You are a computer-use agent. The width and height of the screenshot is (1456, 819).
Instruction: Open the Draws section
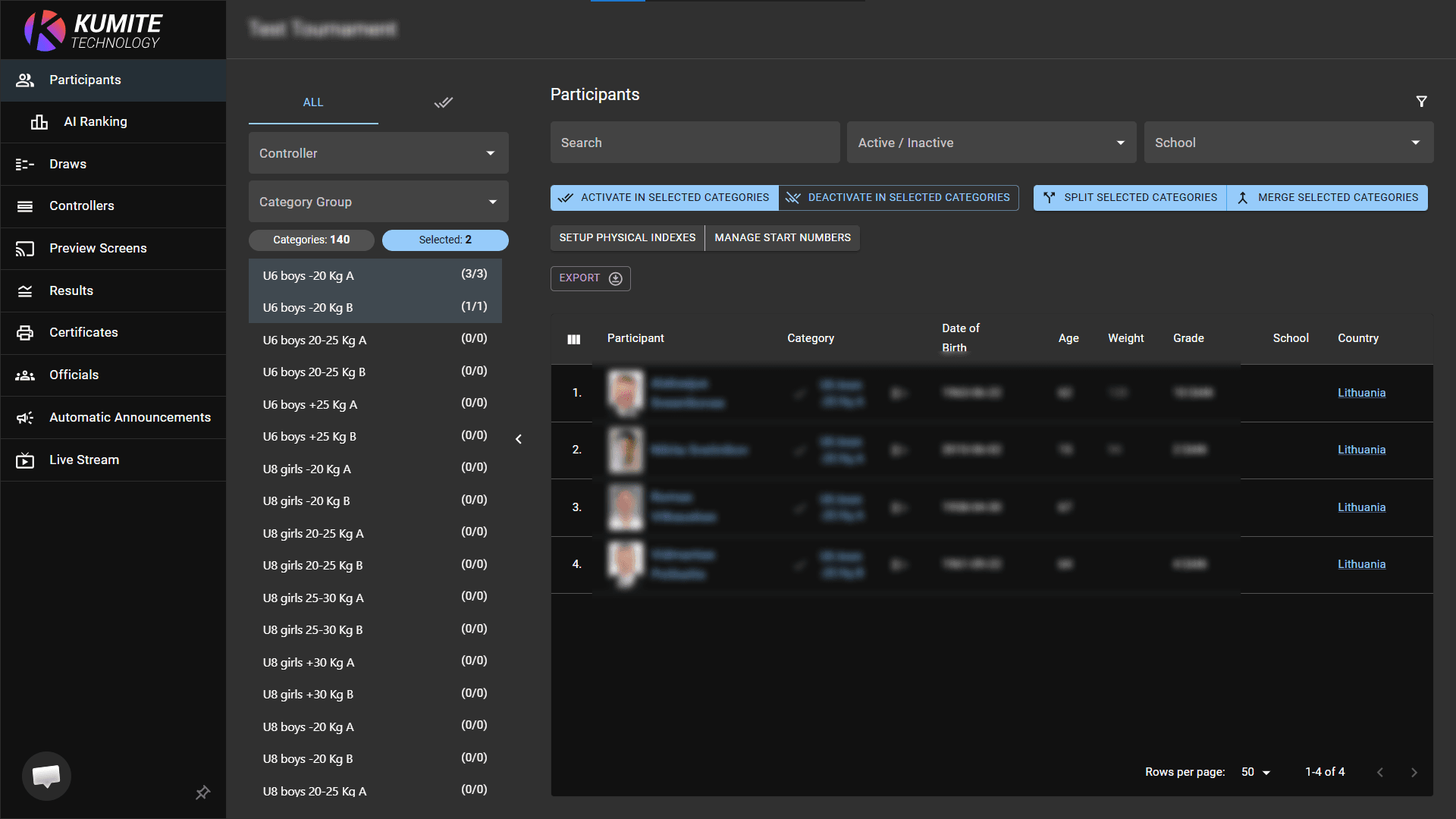pos(67,164)
